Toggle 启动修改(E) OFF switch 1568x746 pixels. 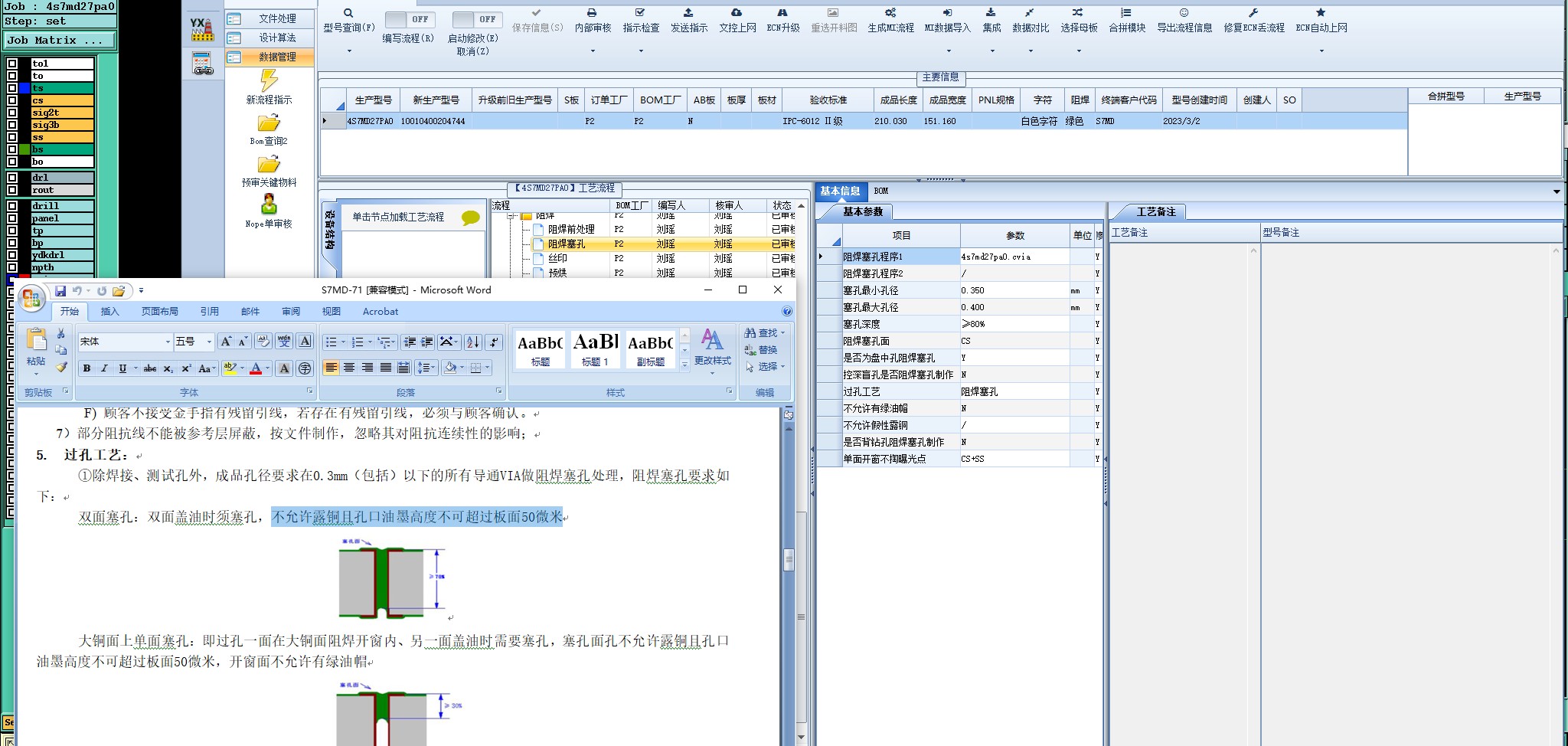(476, 19)
